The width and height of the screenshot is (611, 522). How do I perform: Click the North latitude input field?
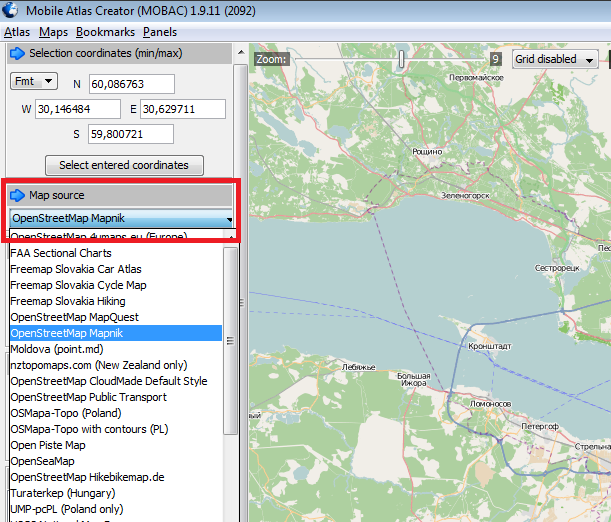[x=131, y=84]
